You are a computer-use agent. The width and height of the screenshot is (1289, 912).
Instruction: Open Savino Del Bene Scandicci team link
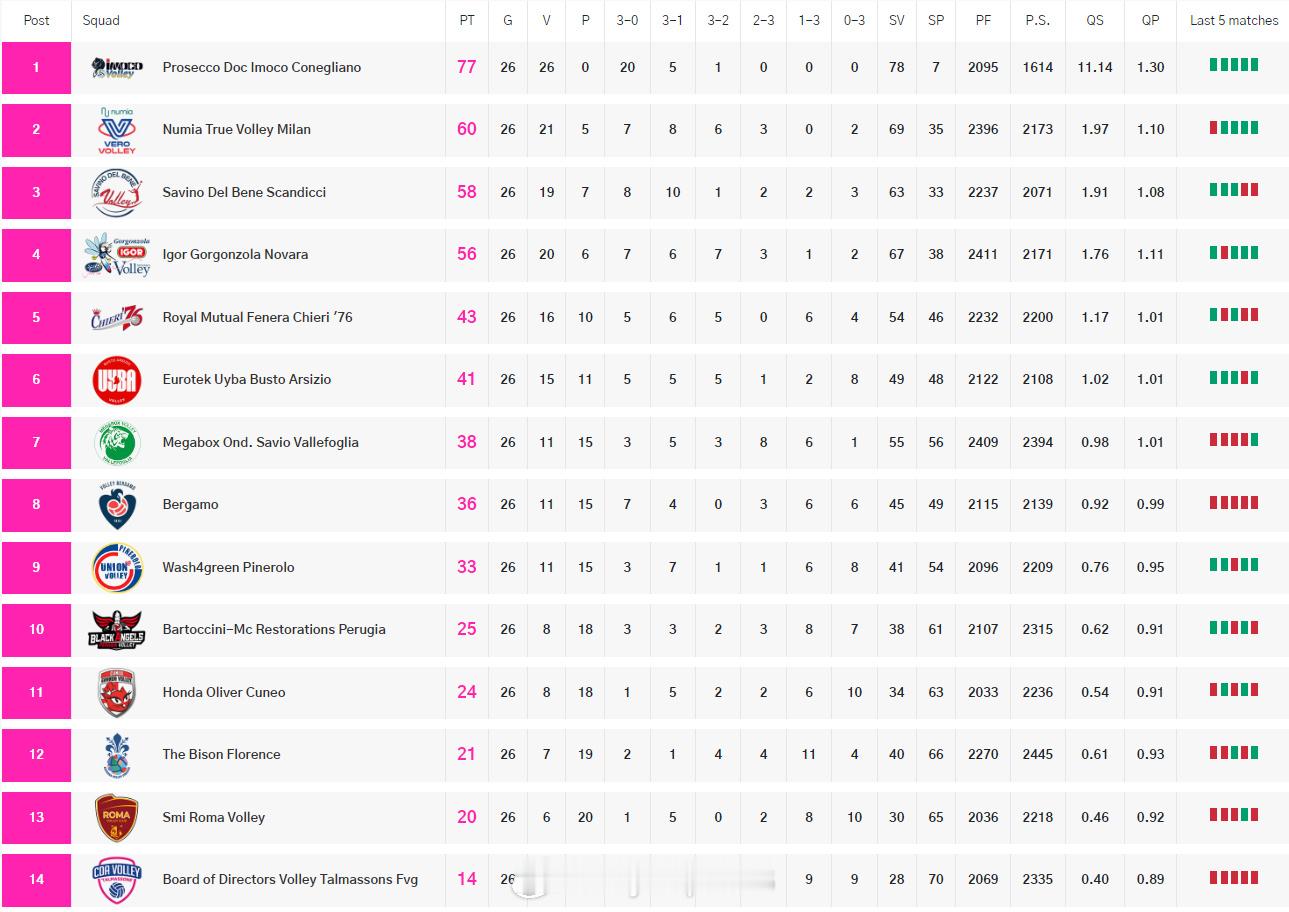click(x=244, y=192)
